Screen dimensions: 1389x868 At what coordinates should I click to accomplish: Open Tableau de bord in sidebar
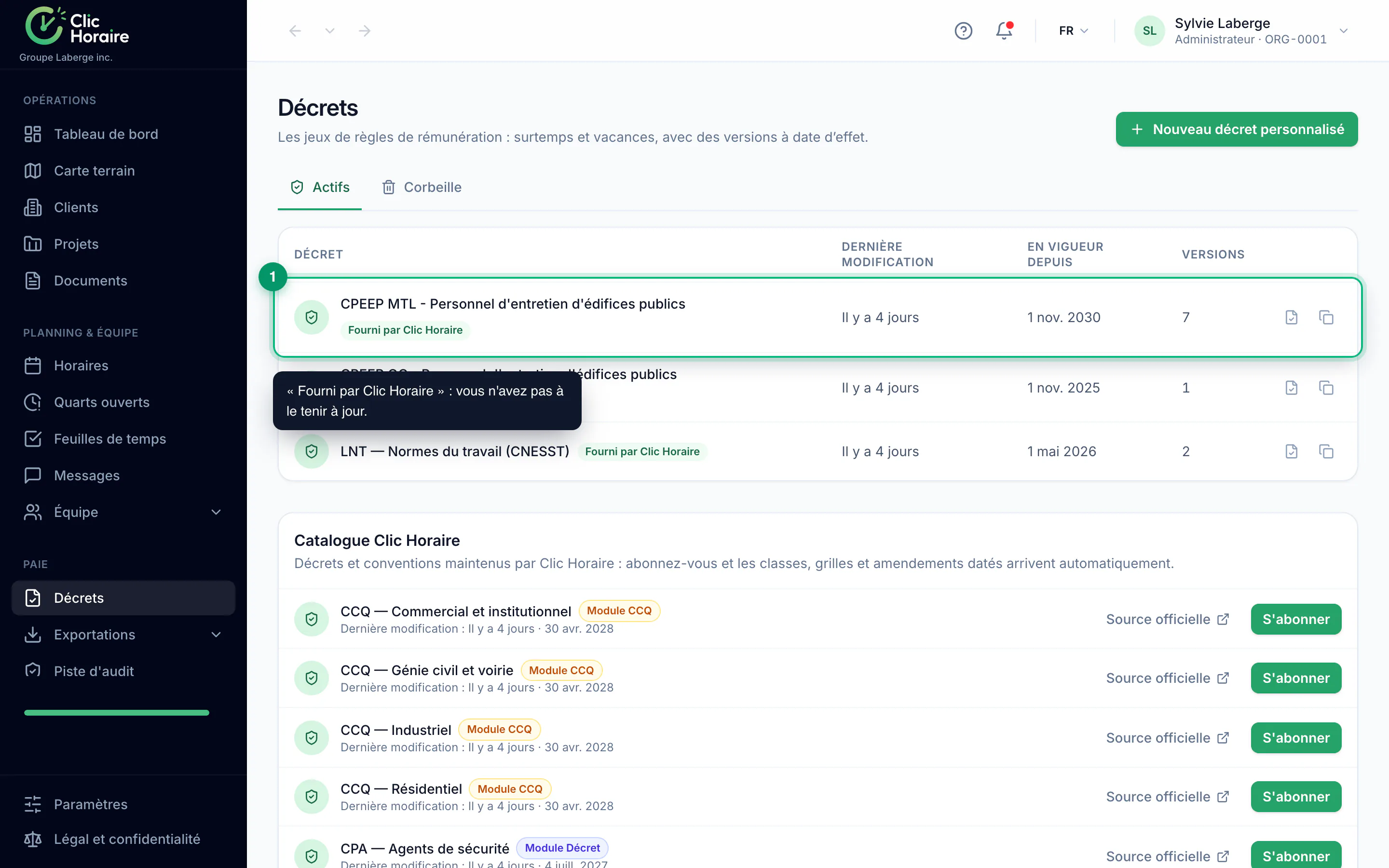click(x=123, y=134)
